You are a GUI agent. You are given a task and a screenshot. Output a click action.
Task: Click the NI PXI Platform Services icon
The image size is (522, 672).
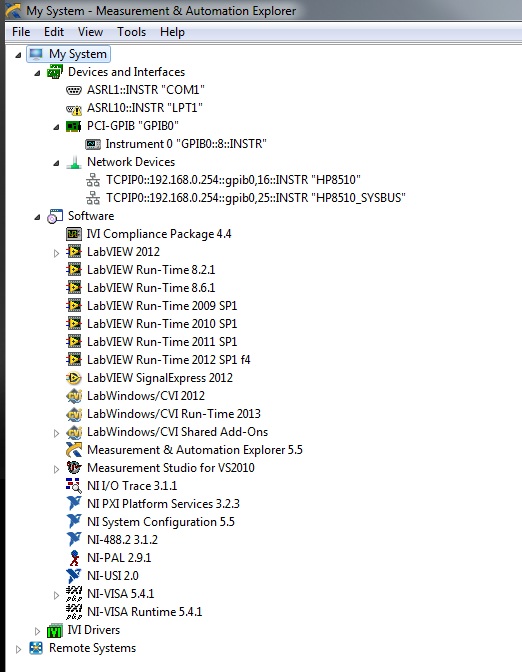74,503
